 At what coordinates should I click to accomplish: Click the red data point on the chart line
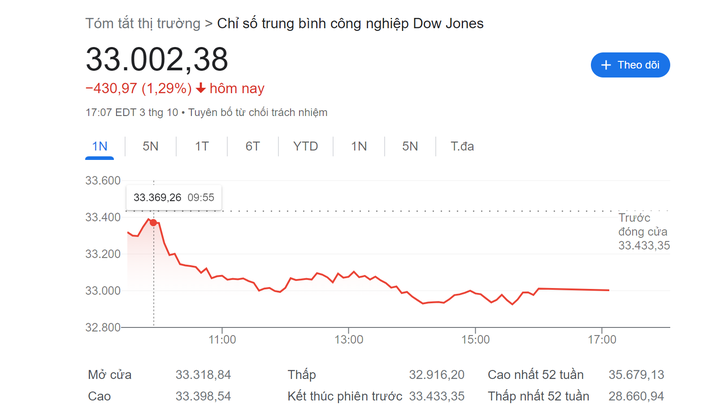pyautogui.click(x=153, y=221)
